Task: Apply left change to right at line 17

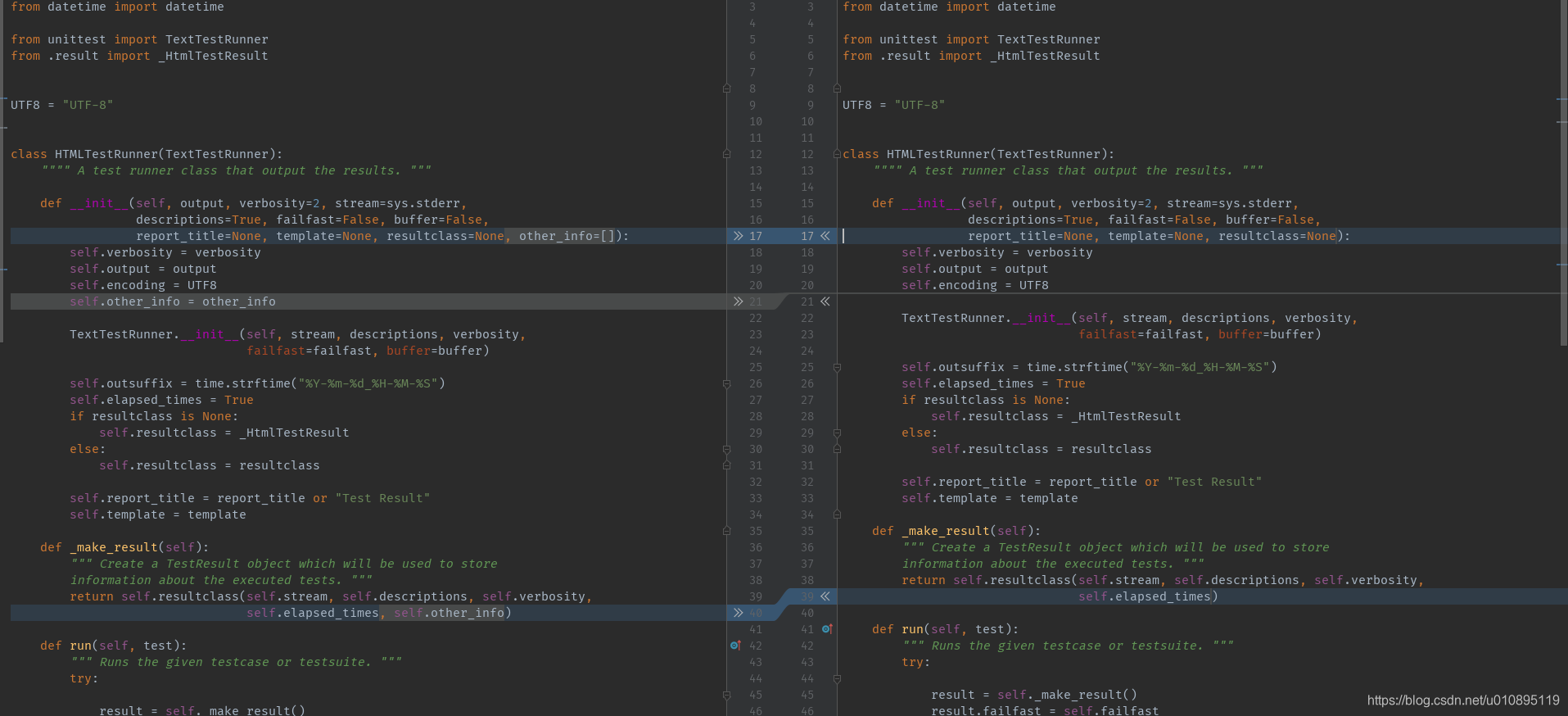Action: click(738, 236)
